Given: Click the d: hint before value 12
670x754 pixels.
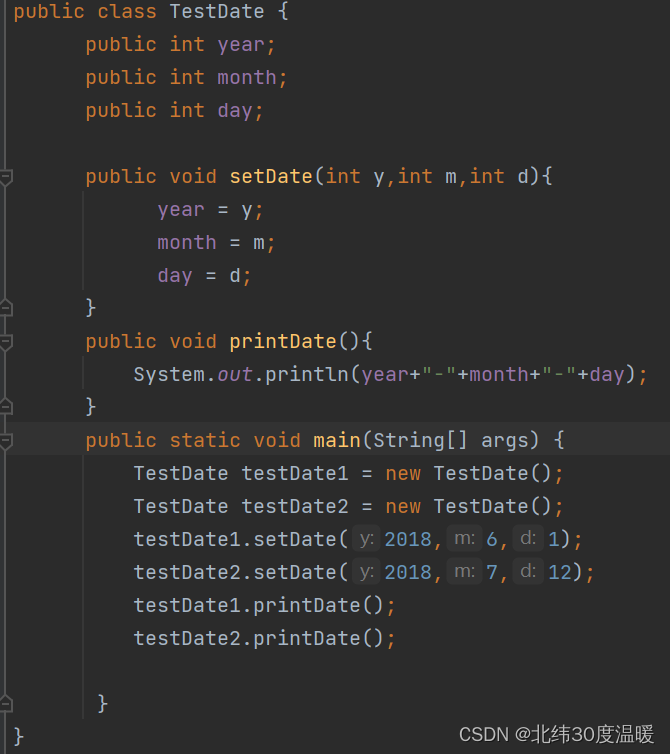Looking at the screenshot, I should (x=528, y=573).
